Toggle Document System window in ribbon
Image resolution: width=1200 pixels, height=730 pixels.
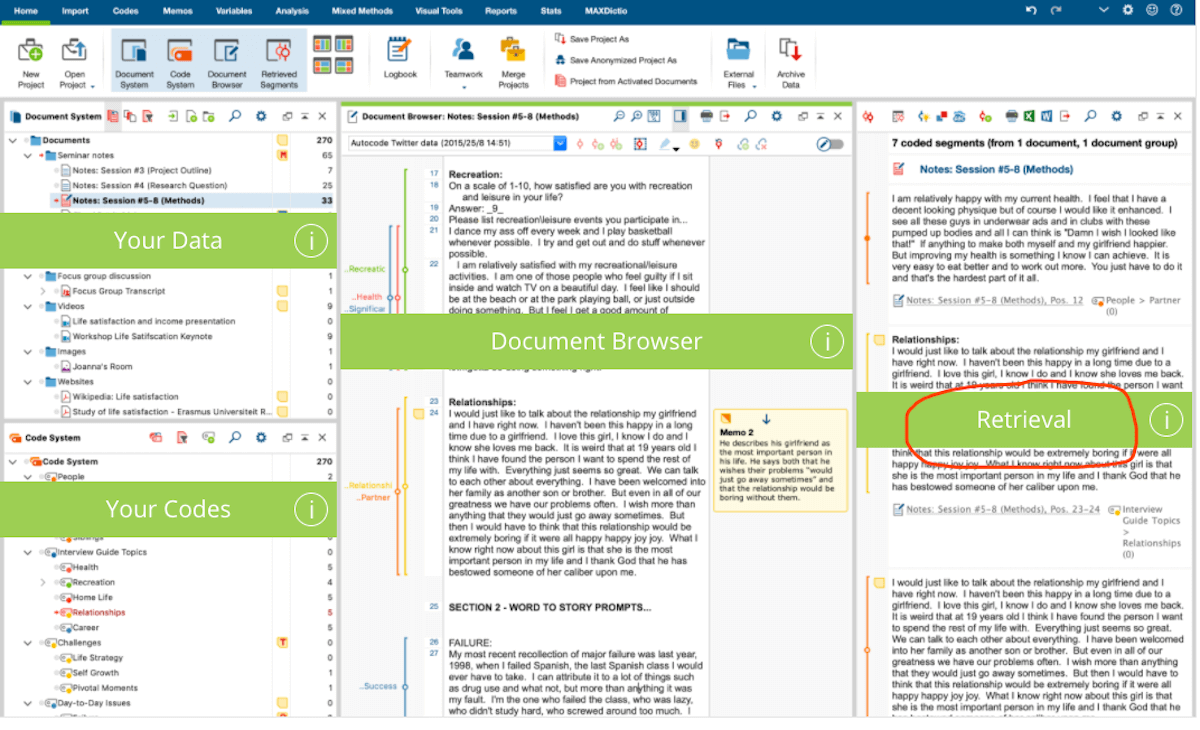click(x=134, y=63)
